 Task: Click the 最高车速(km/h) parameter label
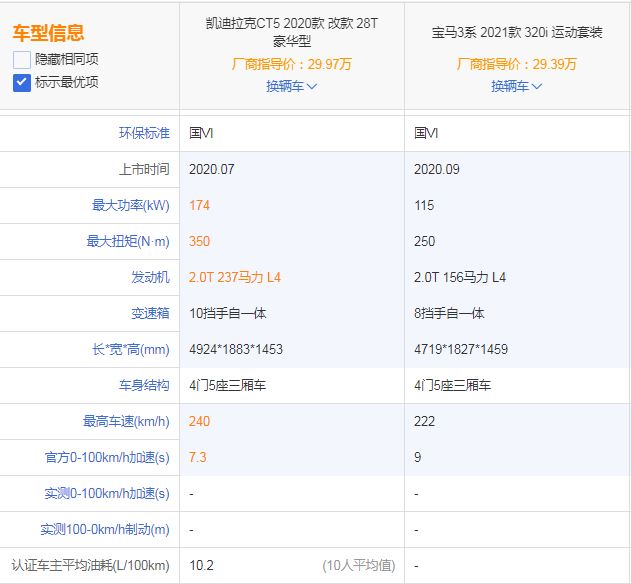[126, 421]
